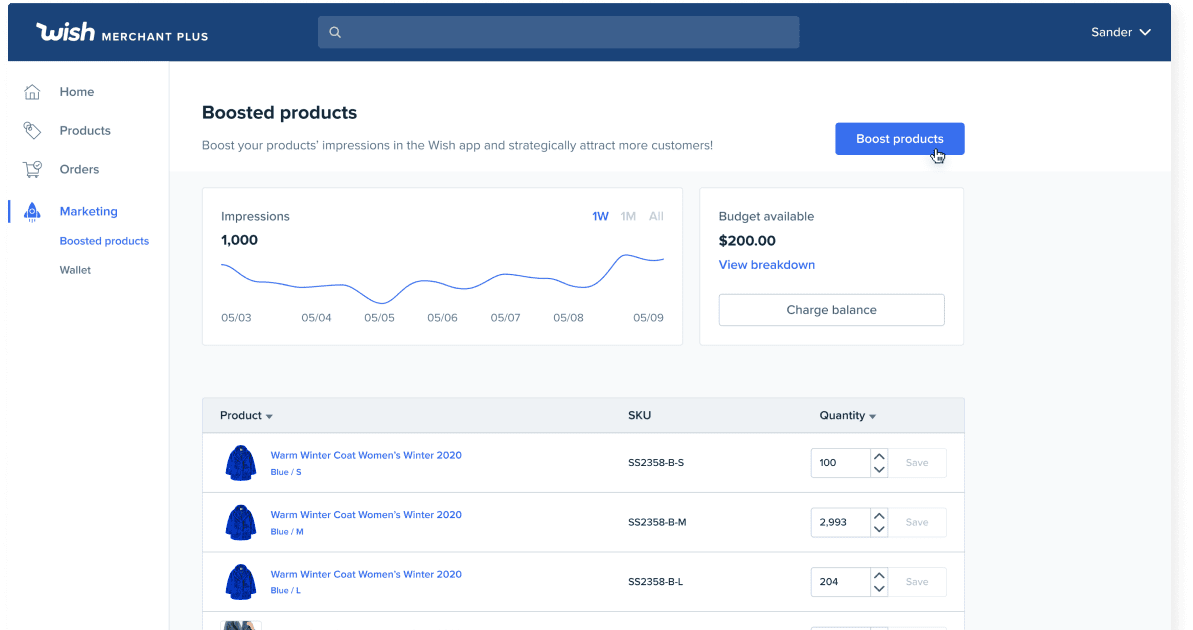
Task: Increase quantity for SKU SS2358-B-S
Action: tap(879, 457)
